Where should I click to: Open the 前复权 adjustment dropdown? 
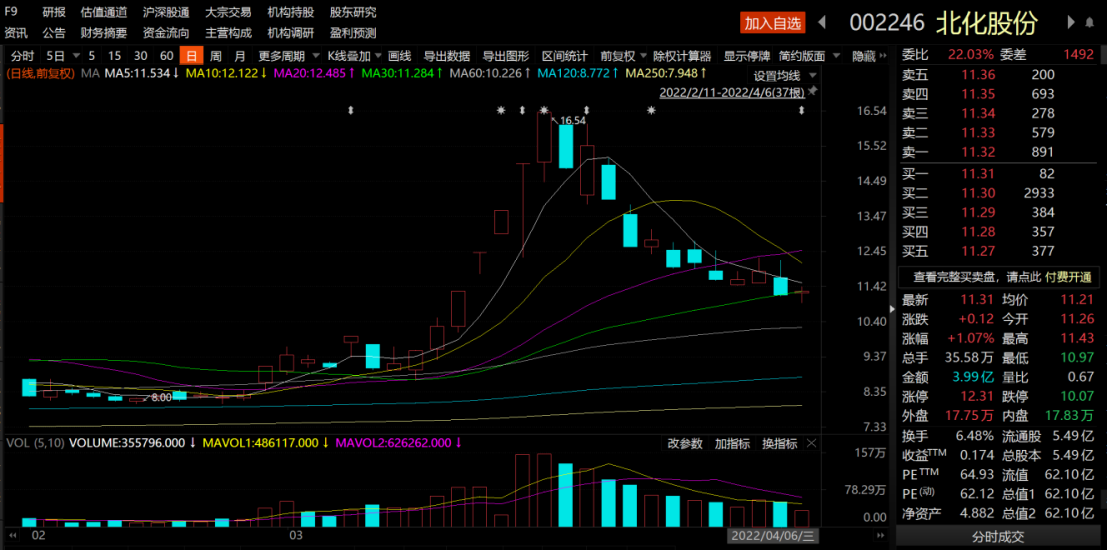pyautogui.click(x=622, y=56)
